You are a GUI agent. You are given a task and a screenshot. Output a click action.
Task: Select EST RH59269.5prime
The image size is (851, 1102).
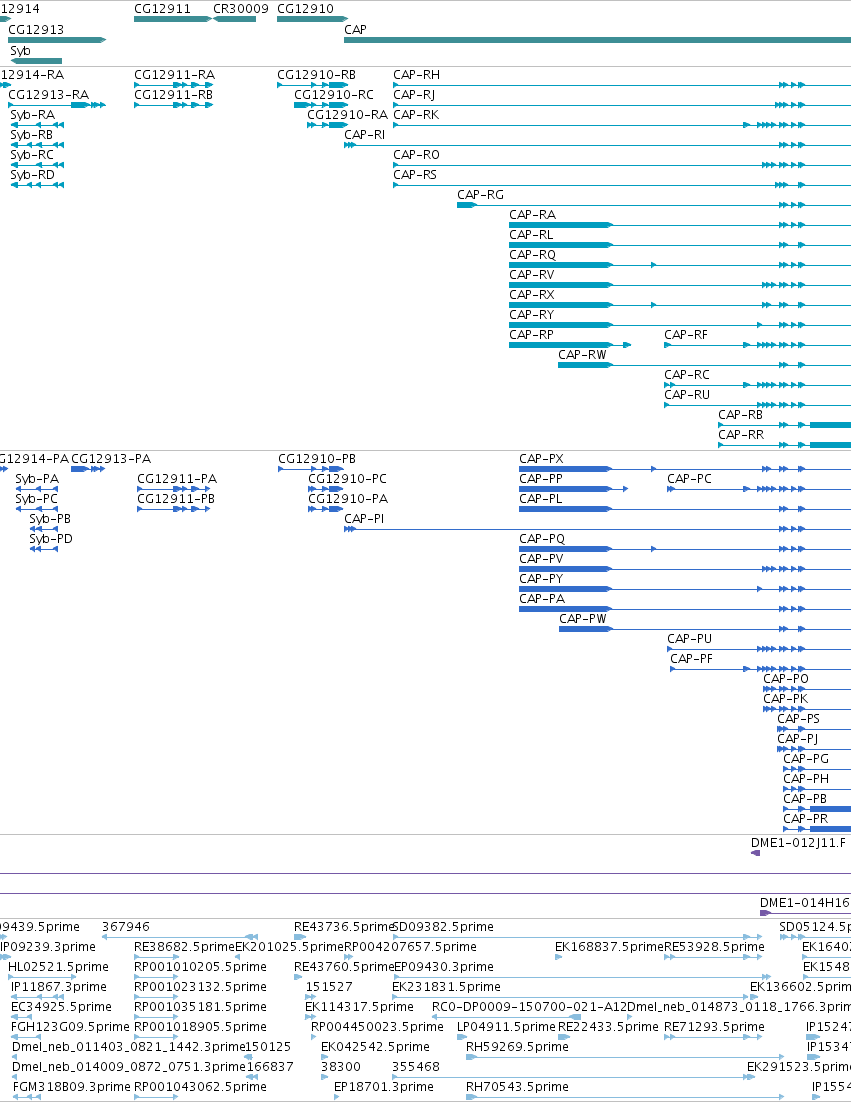click(x=624, y=1057)
